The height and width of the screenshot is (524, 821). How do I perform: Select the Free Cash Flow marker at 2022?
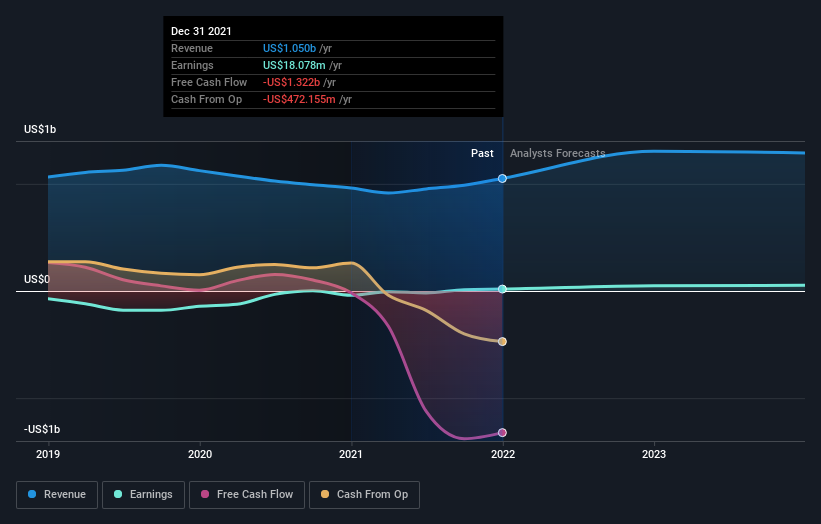(502, 432)
